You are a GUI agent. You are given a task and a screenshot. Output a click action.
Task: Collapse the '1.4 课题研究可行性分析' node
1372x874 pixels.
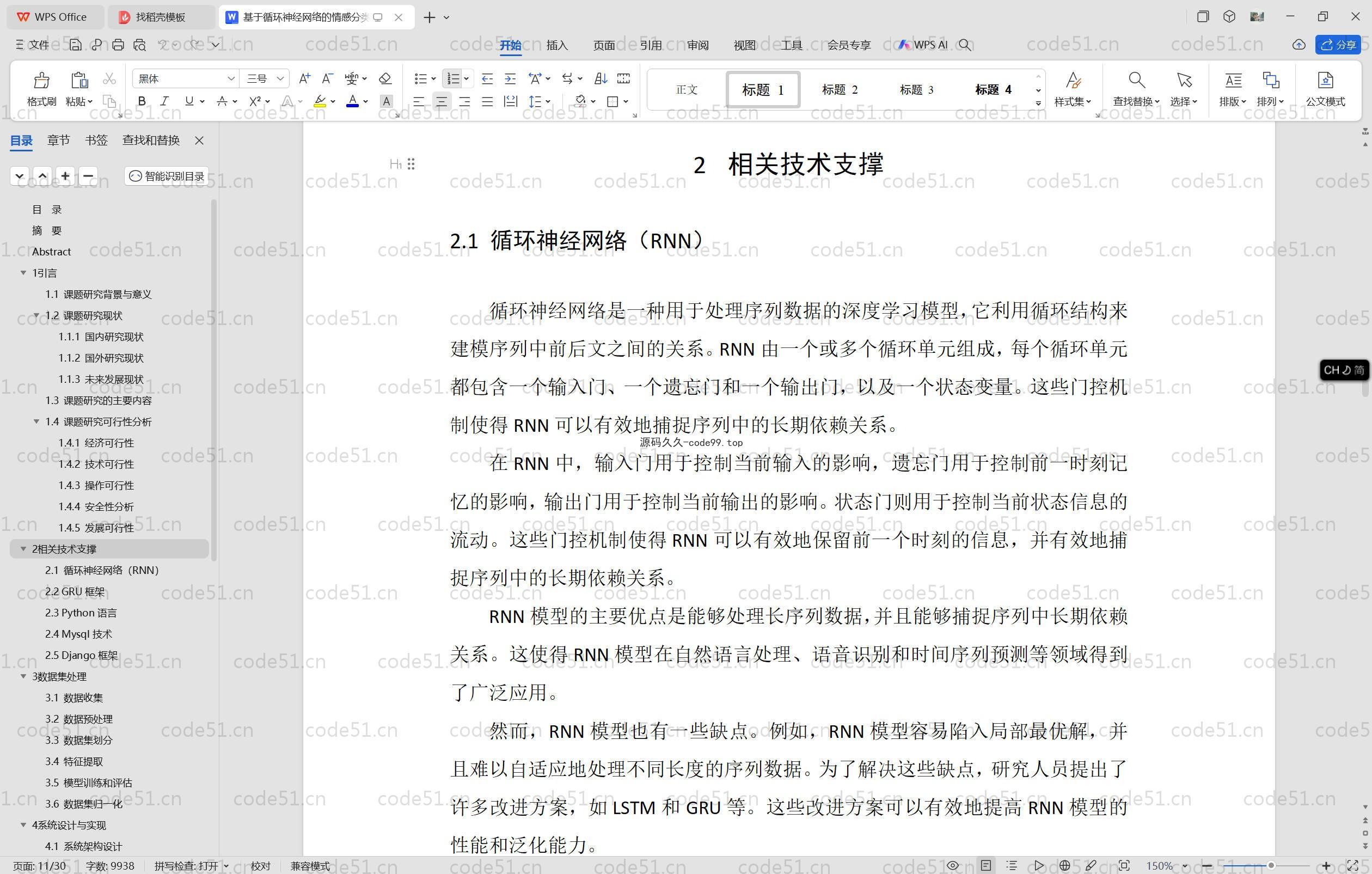pyautogui.click(x=36, y=421)
